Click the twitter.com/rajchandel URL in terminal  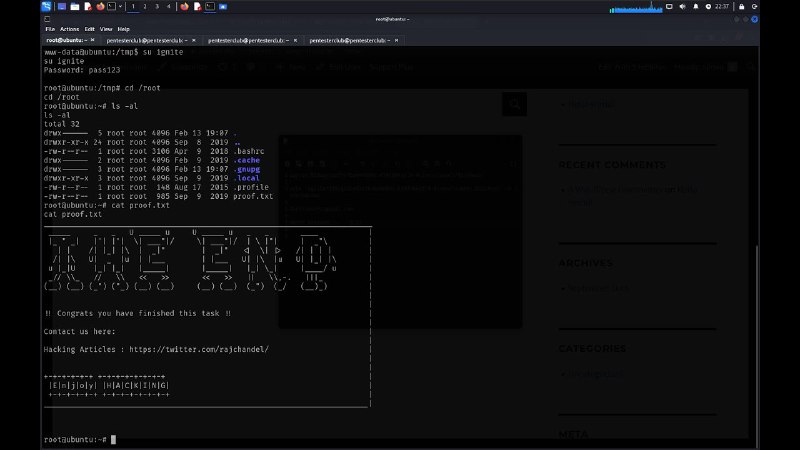point(199,349)
